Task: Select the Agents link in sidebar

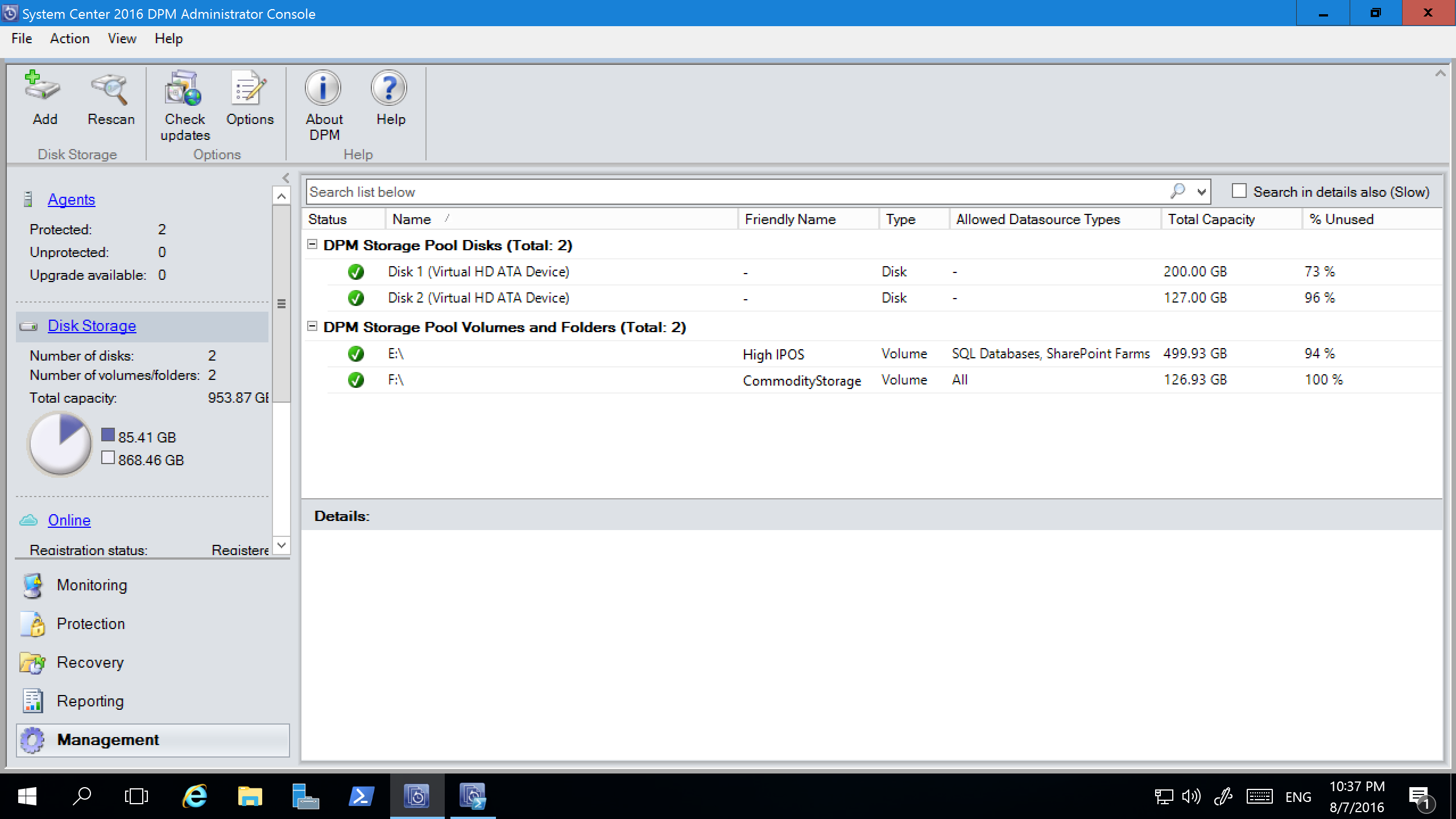Action: click(71, 199)
